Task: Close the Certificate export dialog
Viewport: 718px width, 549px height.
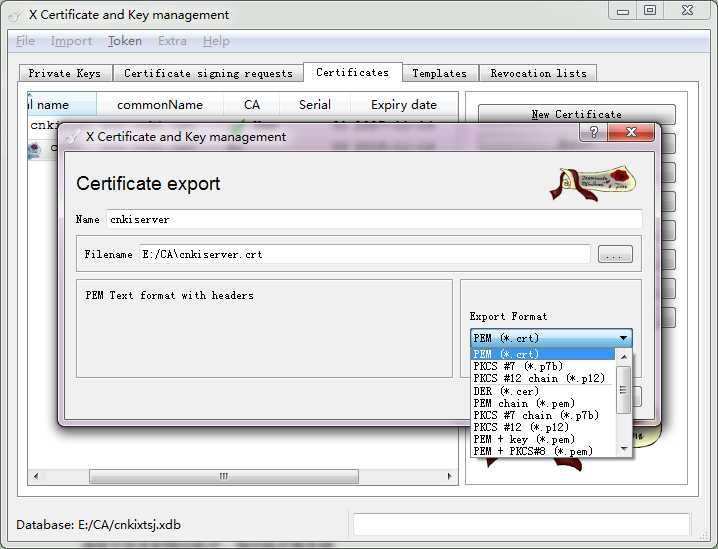Action: pos(631,132)
